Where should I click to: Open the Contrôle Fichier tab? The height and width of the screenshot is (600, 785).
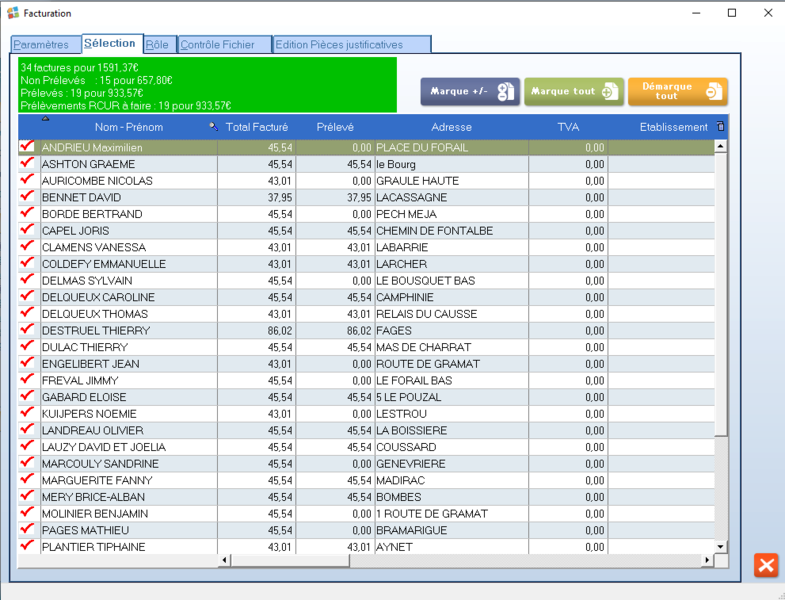[224, 45]
